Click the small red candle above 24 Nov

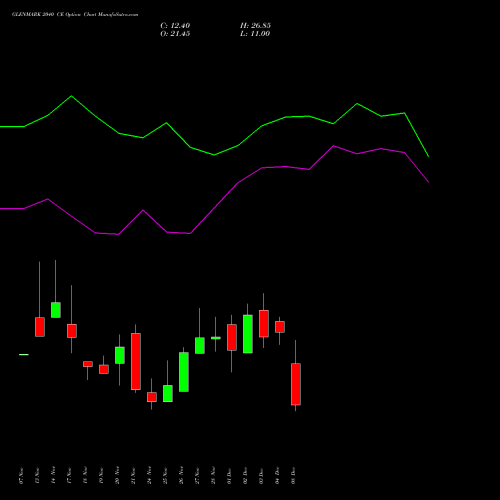pos(152,397)
